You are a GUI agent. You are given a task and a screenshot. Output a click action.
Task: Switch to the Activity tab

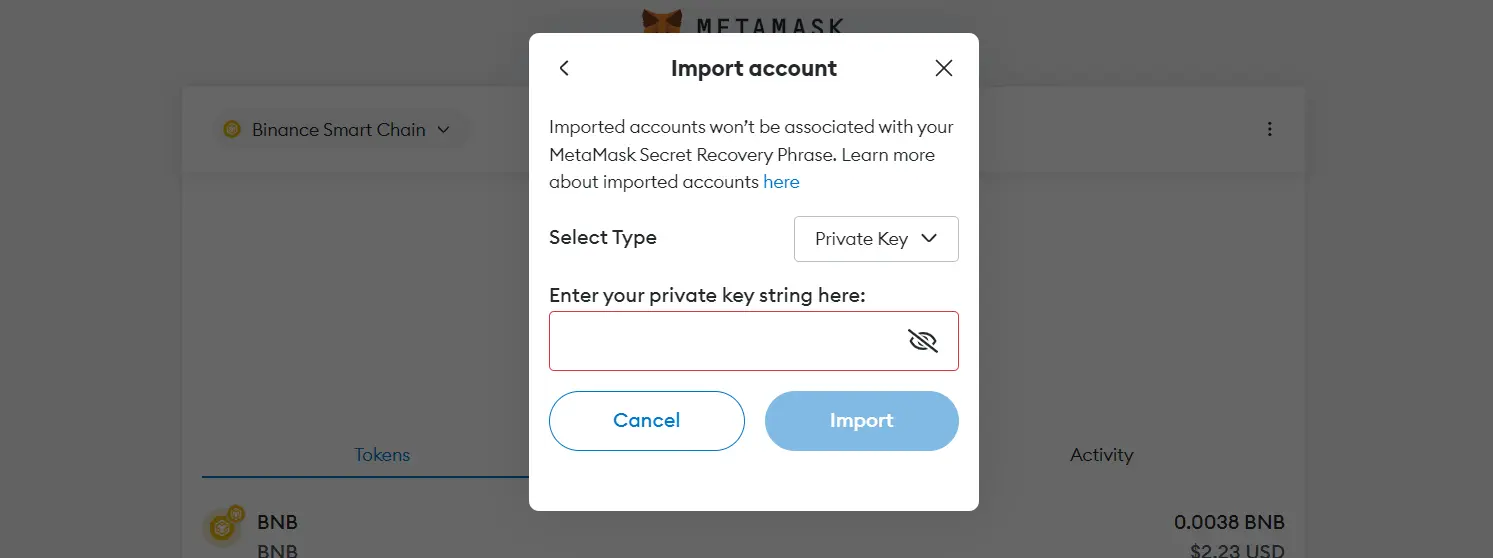point(1101,455)
